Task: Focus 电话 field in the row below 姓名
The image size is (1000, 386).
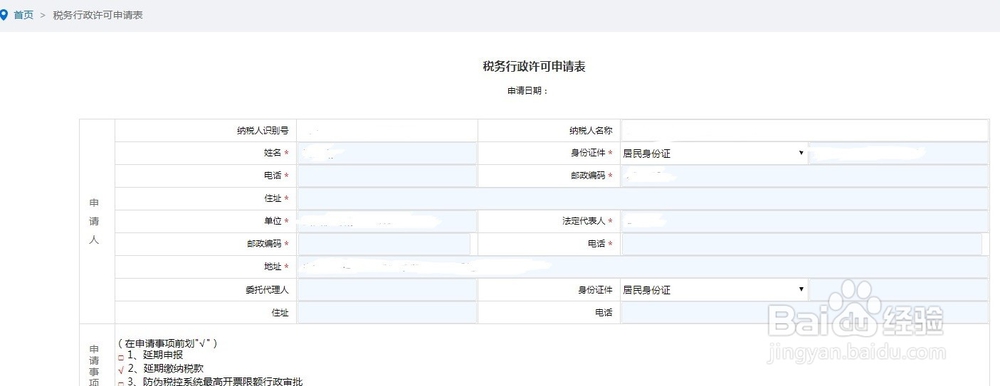Action: click(x=386, y=175)
